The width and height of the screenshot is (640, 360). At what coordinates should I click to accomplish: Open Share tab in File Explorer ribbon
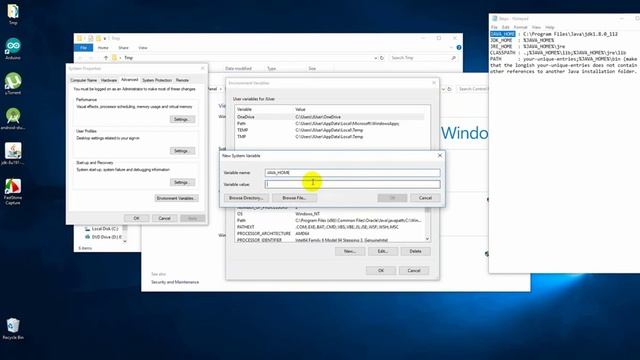pyautogui.click(x=123, y=48)
